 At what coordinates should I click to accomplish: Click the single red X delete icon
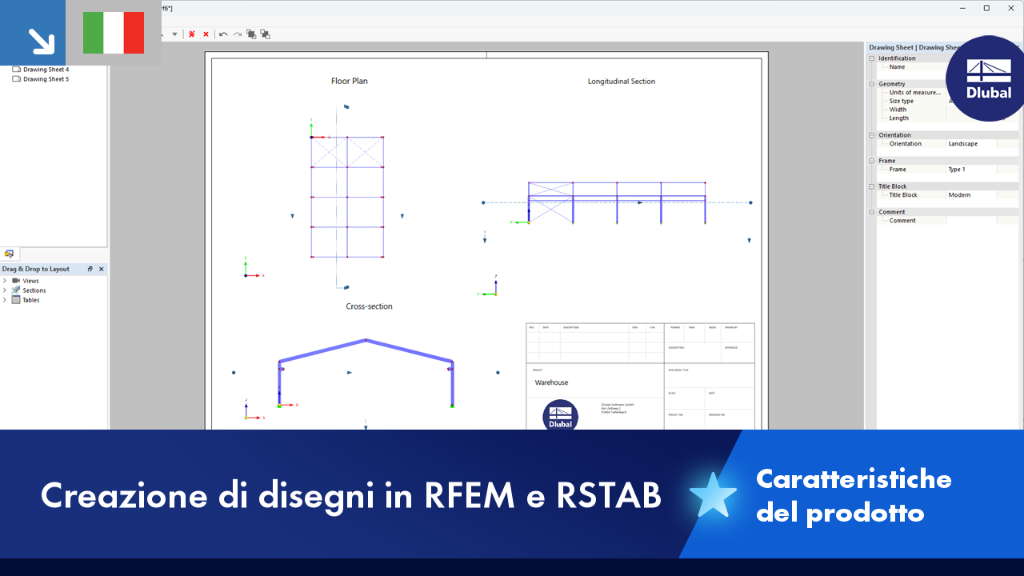(206, 34)
